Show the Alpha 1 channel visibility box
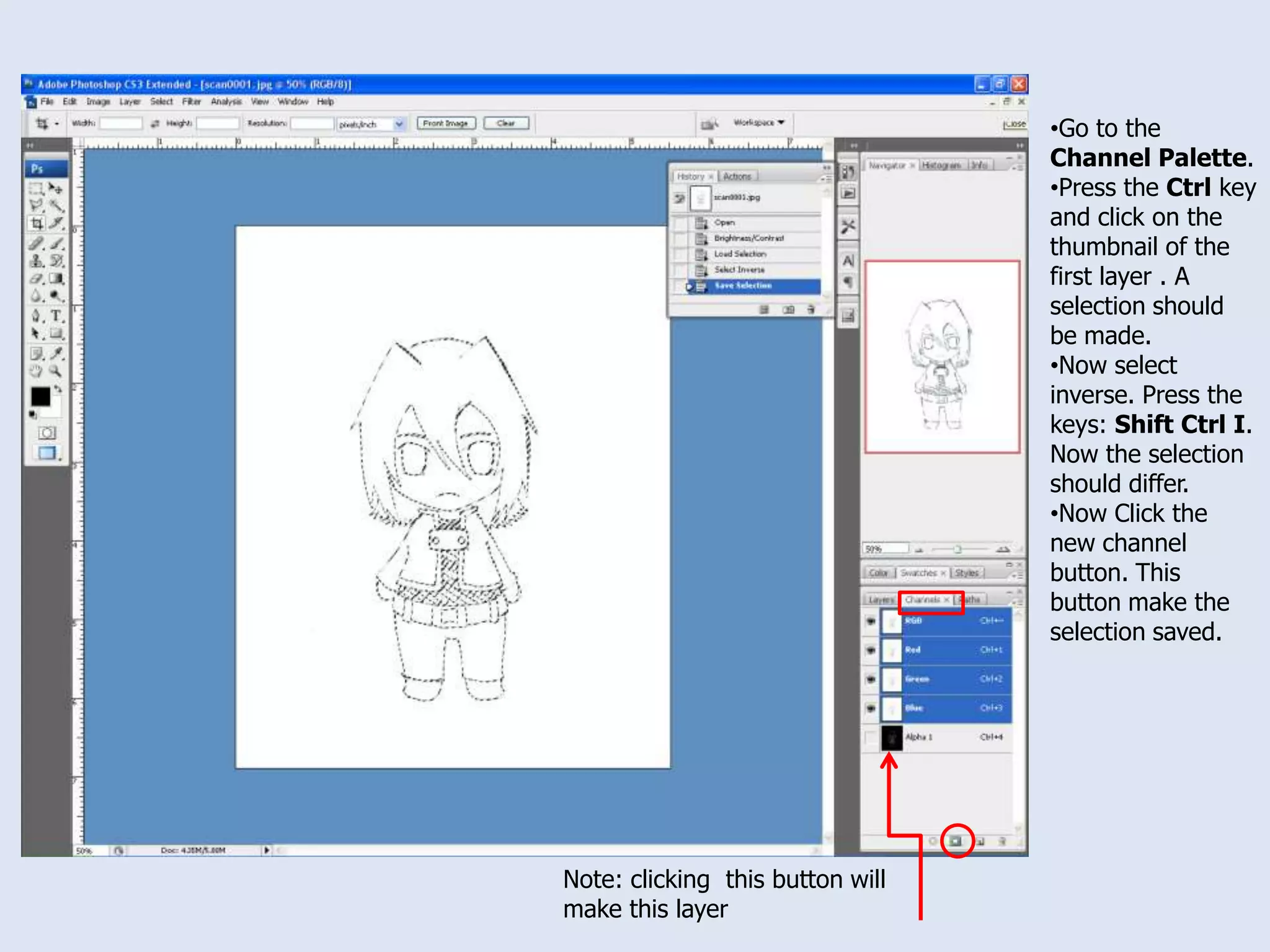The image size is (1270, 952). pyautogui.click(x=871, y=737)
